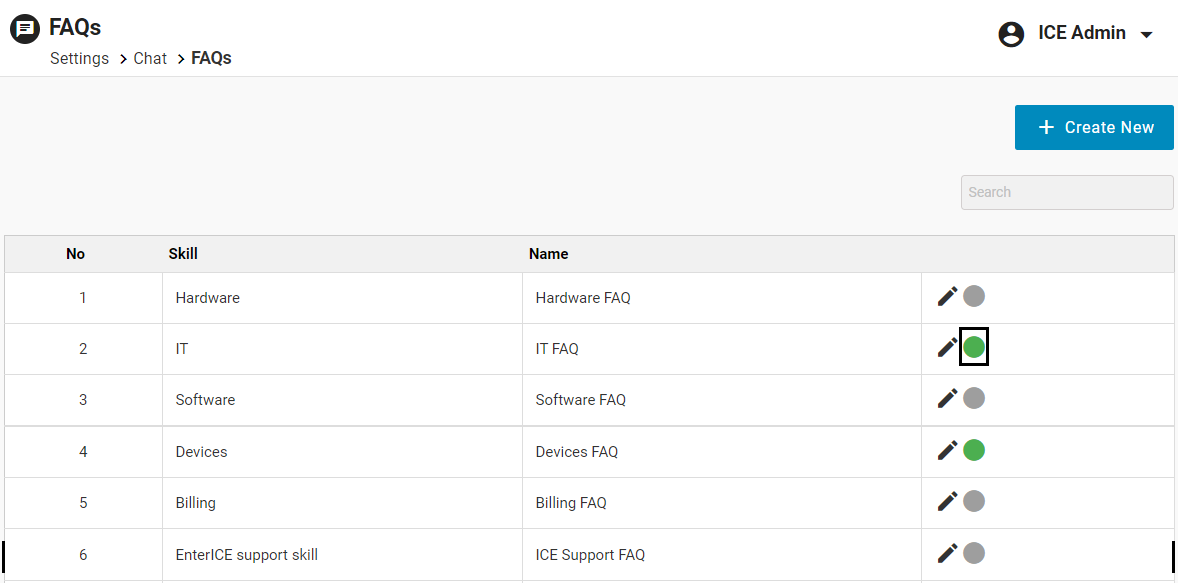Edit the Billing FAQ row

click(x=947, y=501)
